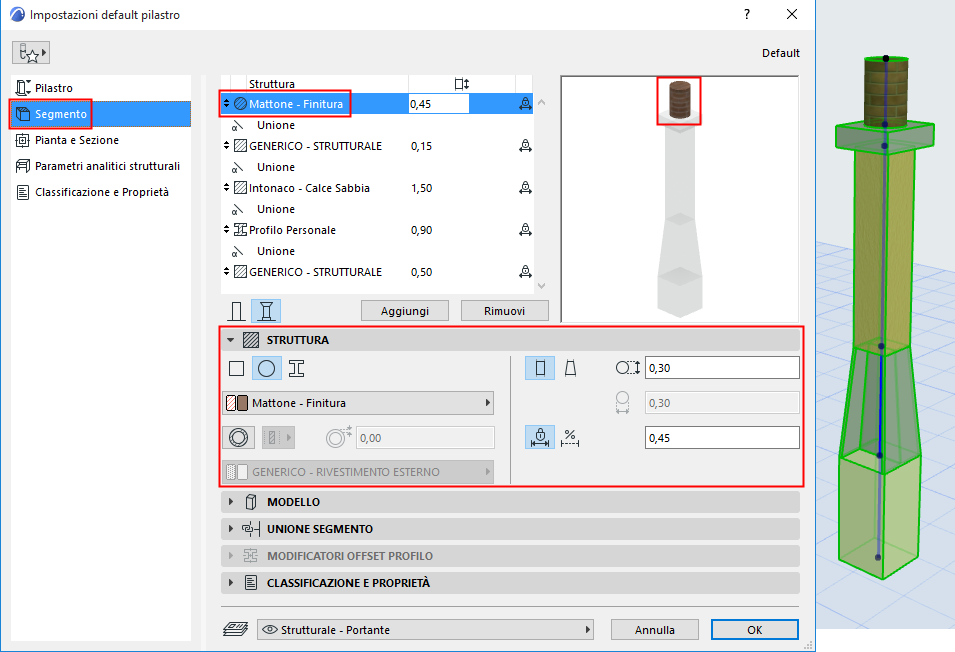Collapse the STRUTTURA panel
The height and width of the screenshot is (652, 955).
click(x=230, y=339)
